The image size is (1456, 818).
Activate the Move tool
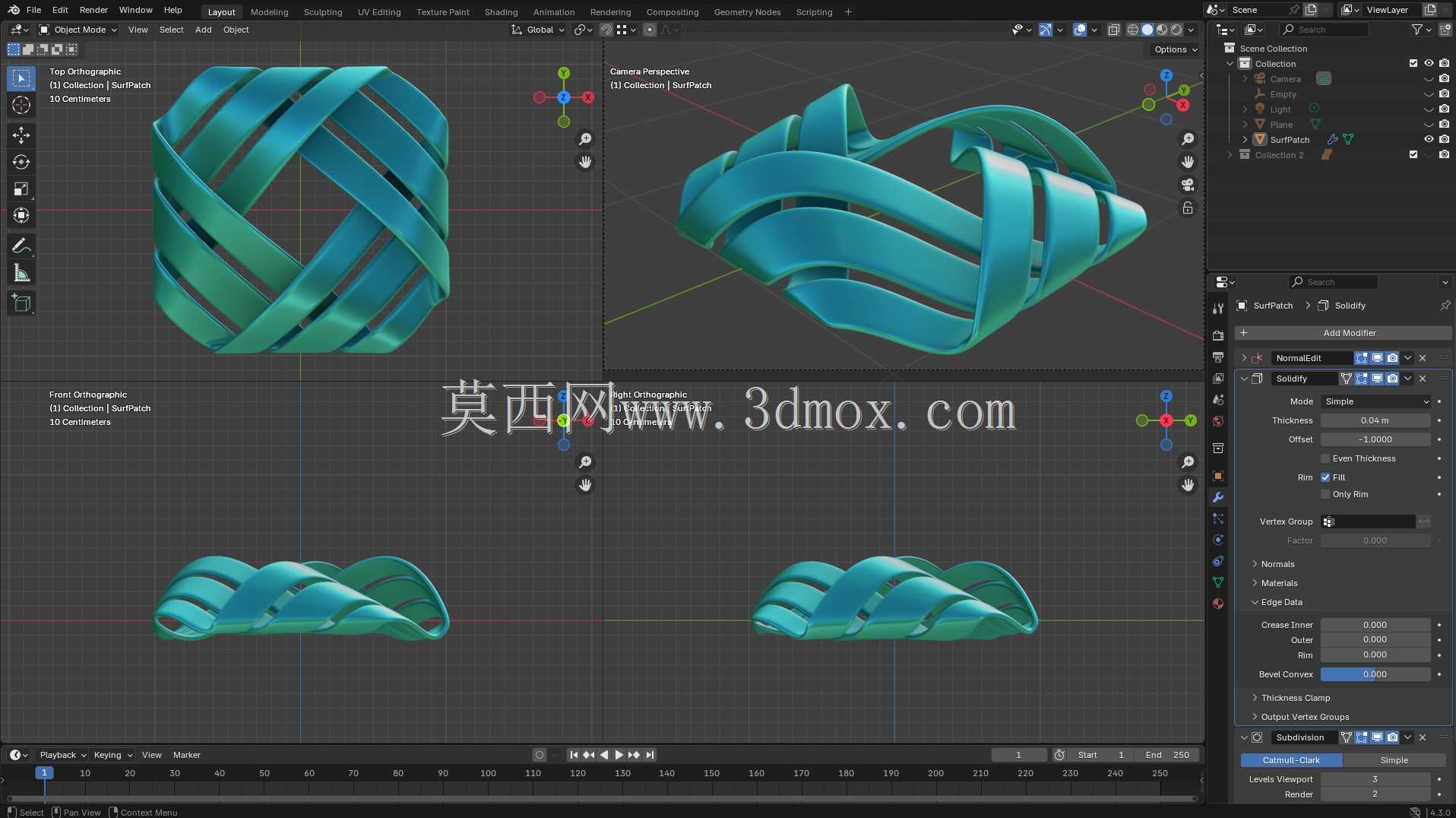point(21,135)
